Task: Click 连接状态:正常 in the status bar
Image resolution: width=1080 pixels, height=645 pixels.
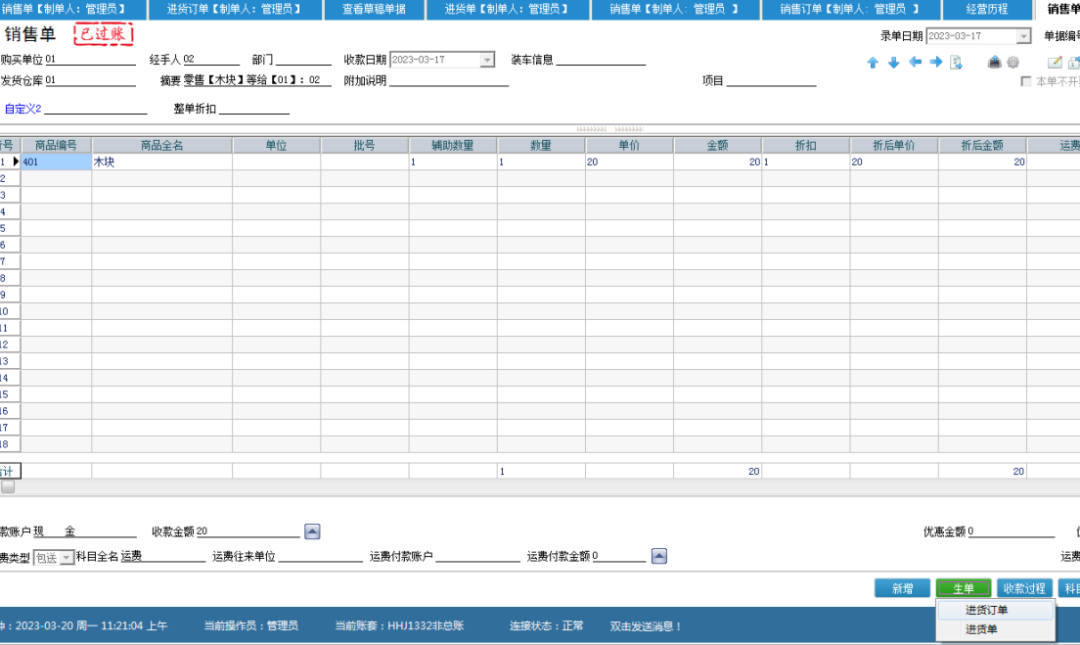Action: coord(546,626)
